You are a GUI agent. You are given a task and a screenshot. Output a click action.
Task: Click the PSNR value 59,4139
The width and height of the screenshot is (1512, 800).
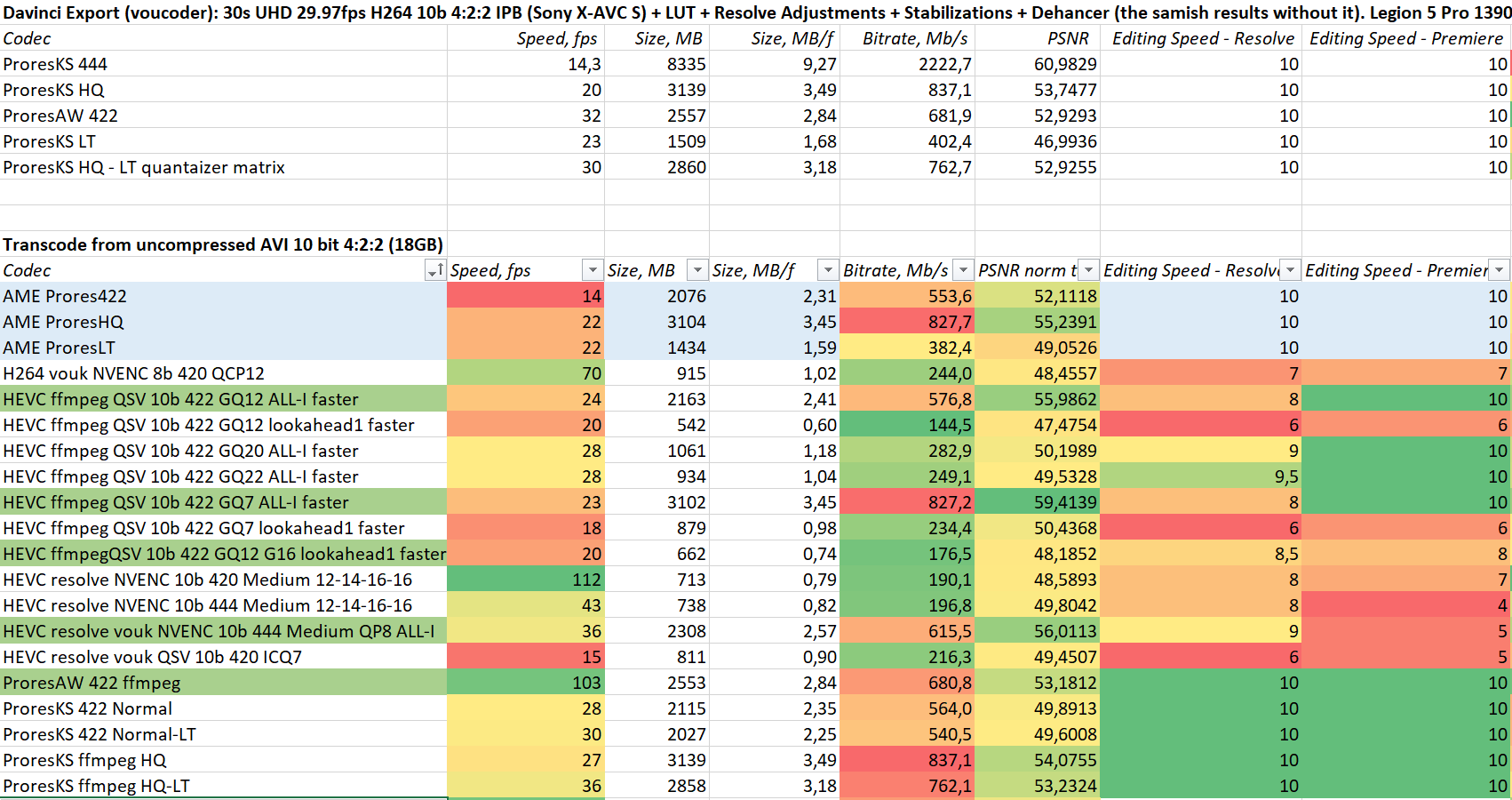coord(1038,502)
